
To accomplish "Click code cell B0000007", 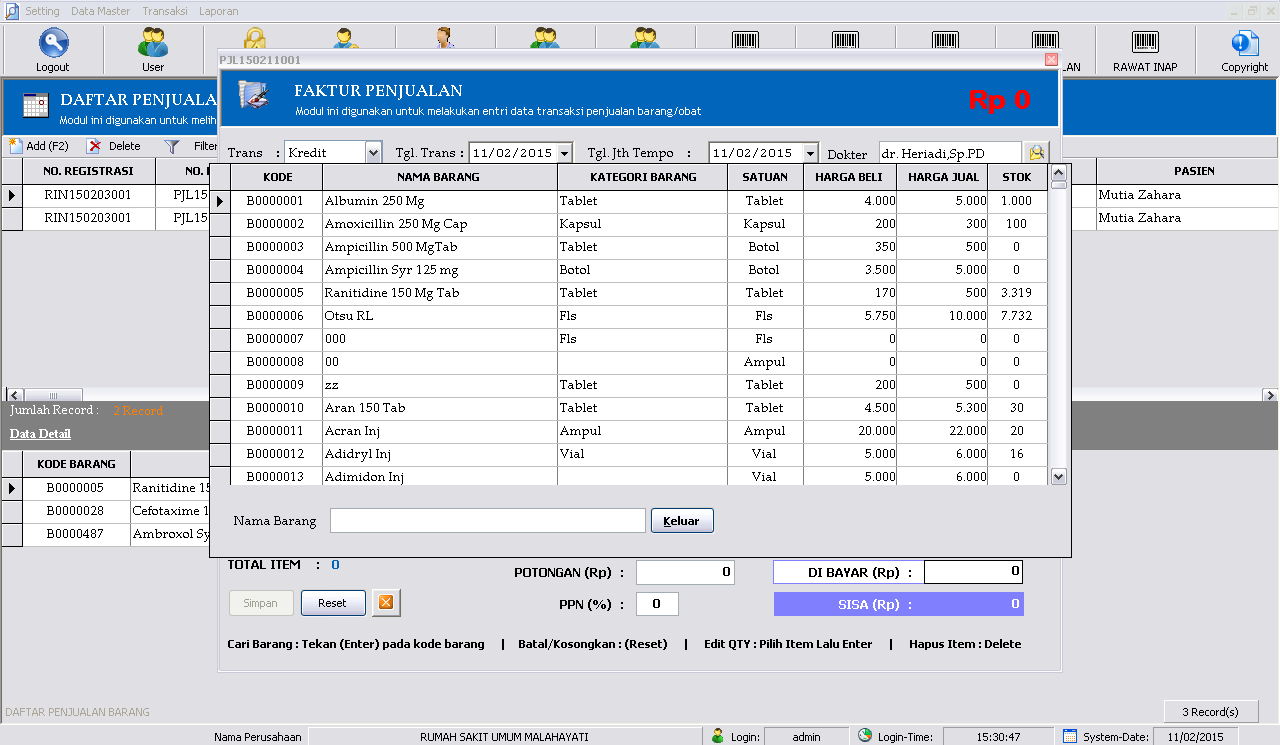I will [277, 339].
